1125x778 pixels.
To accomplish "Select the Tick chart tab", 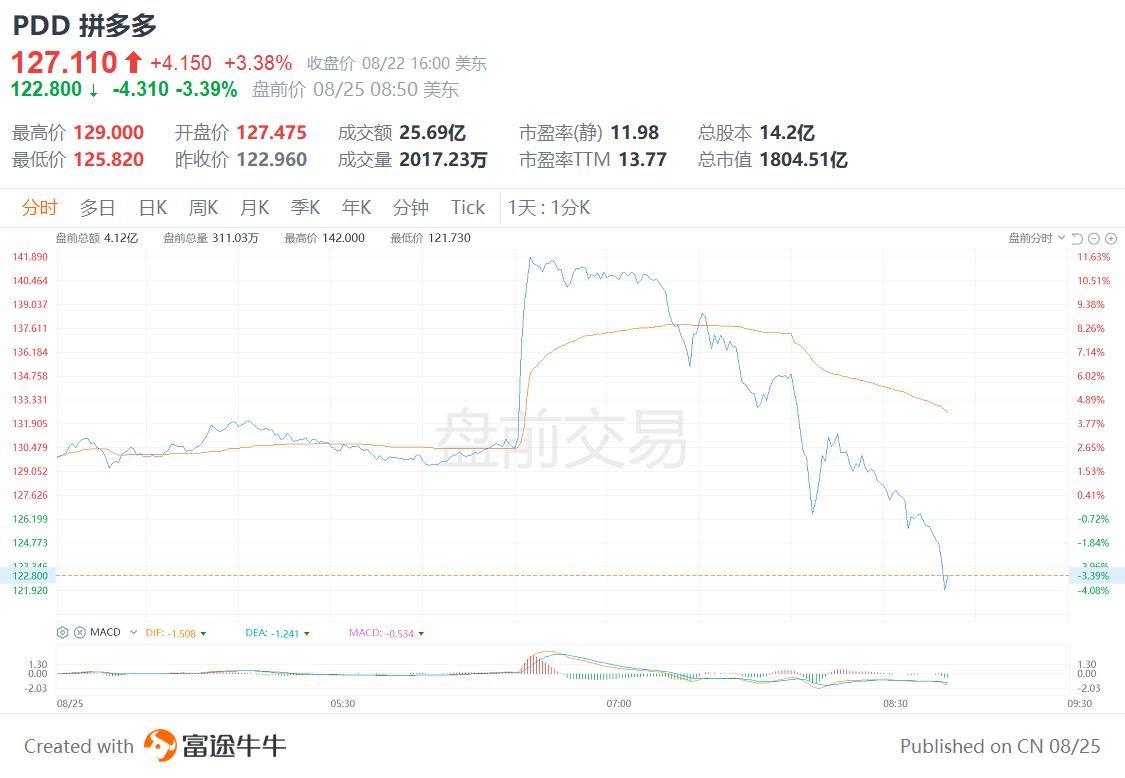I will pyautogui.click(x=468, y=207).
